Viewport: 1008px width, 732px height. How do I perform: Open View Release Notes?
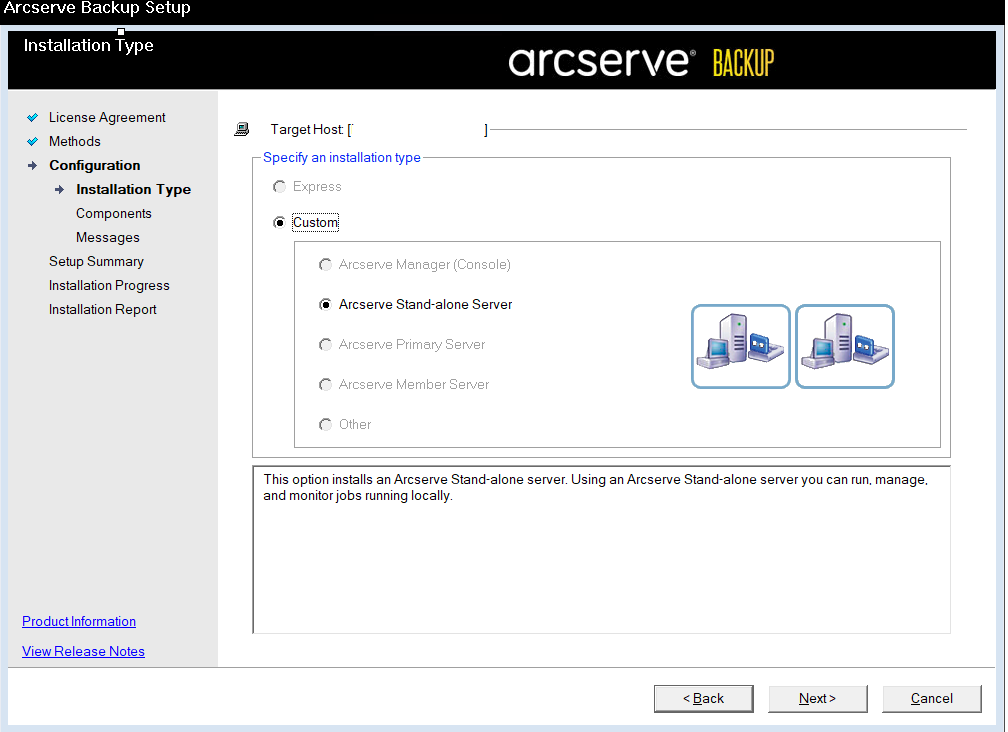(x=83, y=651)
